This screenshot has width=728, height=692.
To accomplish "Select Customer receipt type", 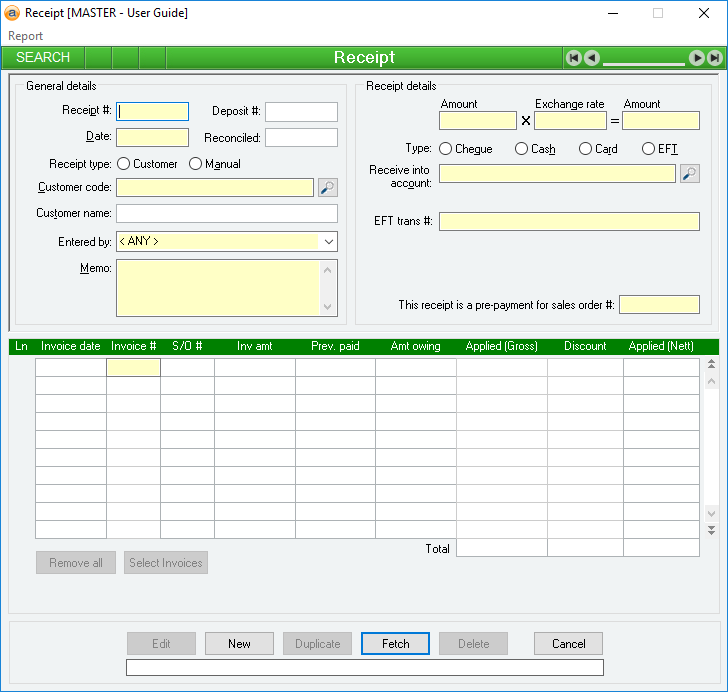I will 124,164.
